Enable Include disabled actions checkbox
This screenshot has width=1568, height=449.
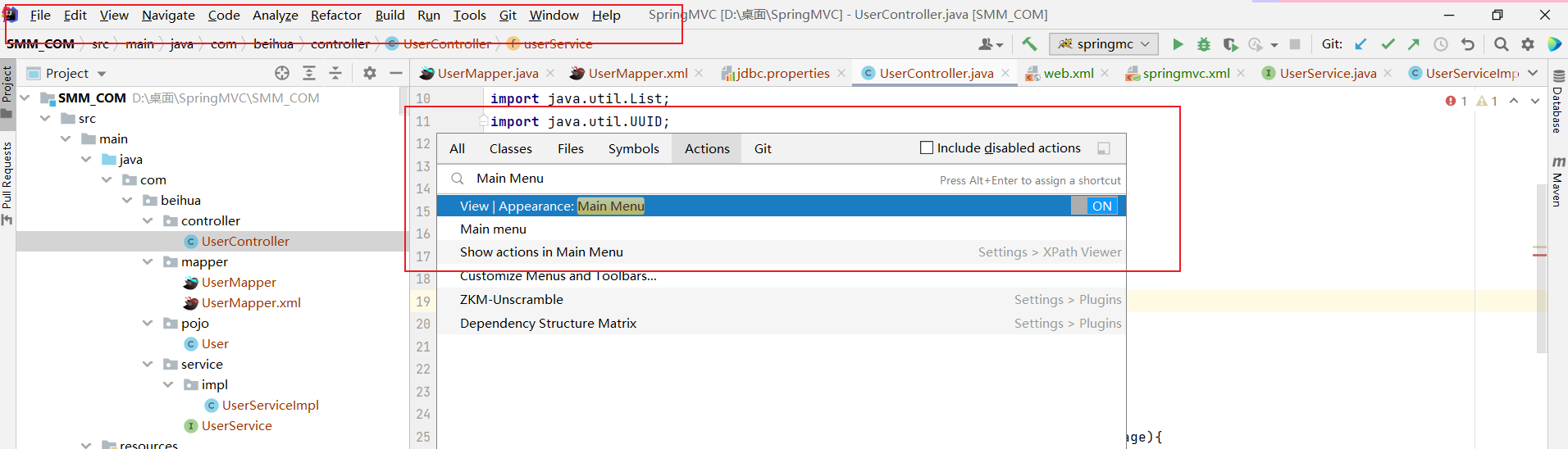click(927, 148)
